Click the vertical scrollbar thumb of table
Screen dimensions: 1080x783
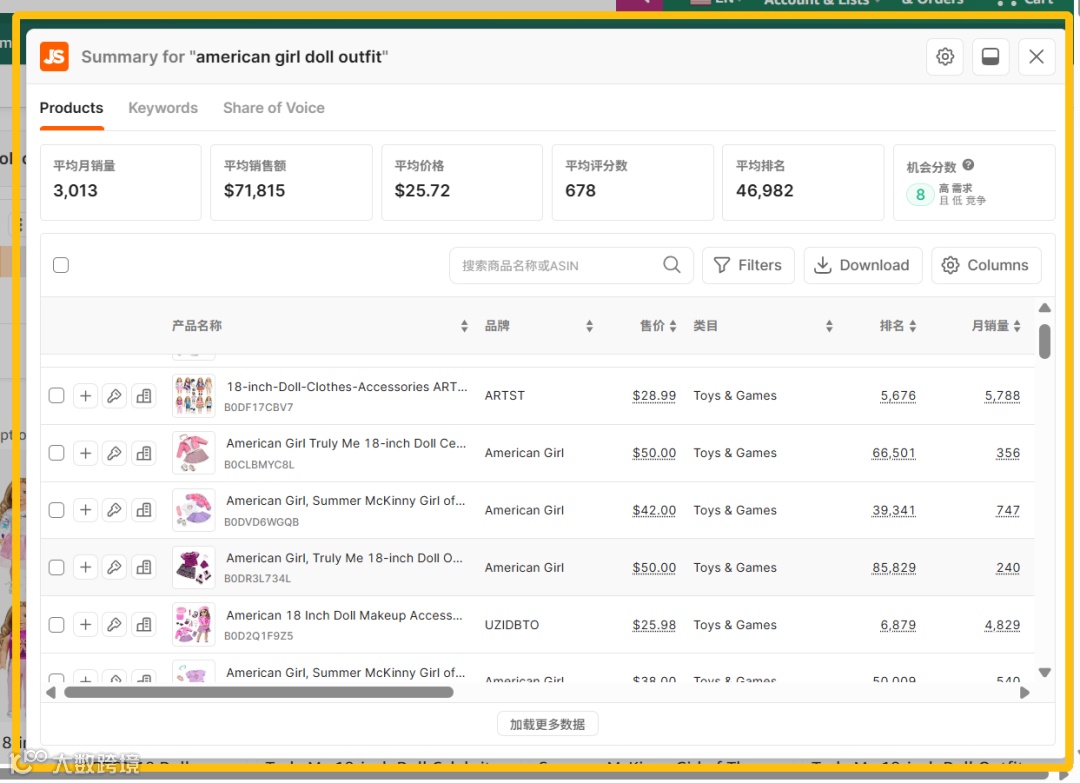pyautogui.click(x=1045, y=342)
